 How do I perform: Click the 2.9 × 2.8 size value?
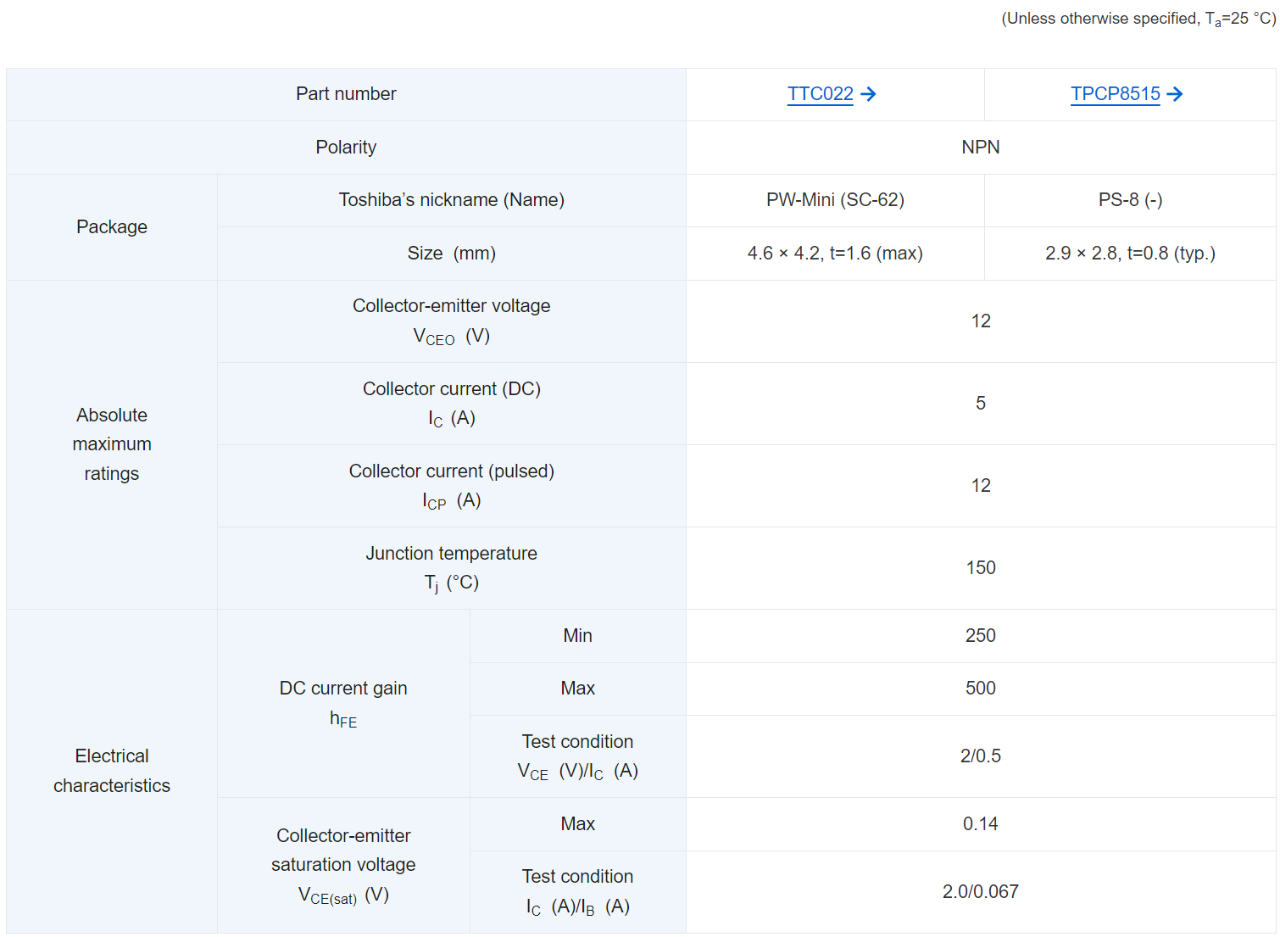tap(1130, 254)
